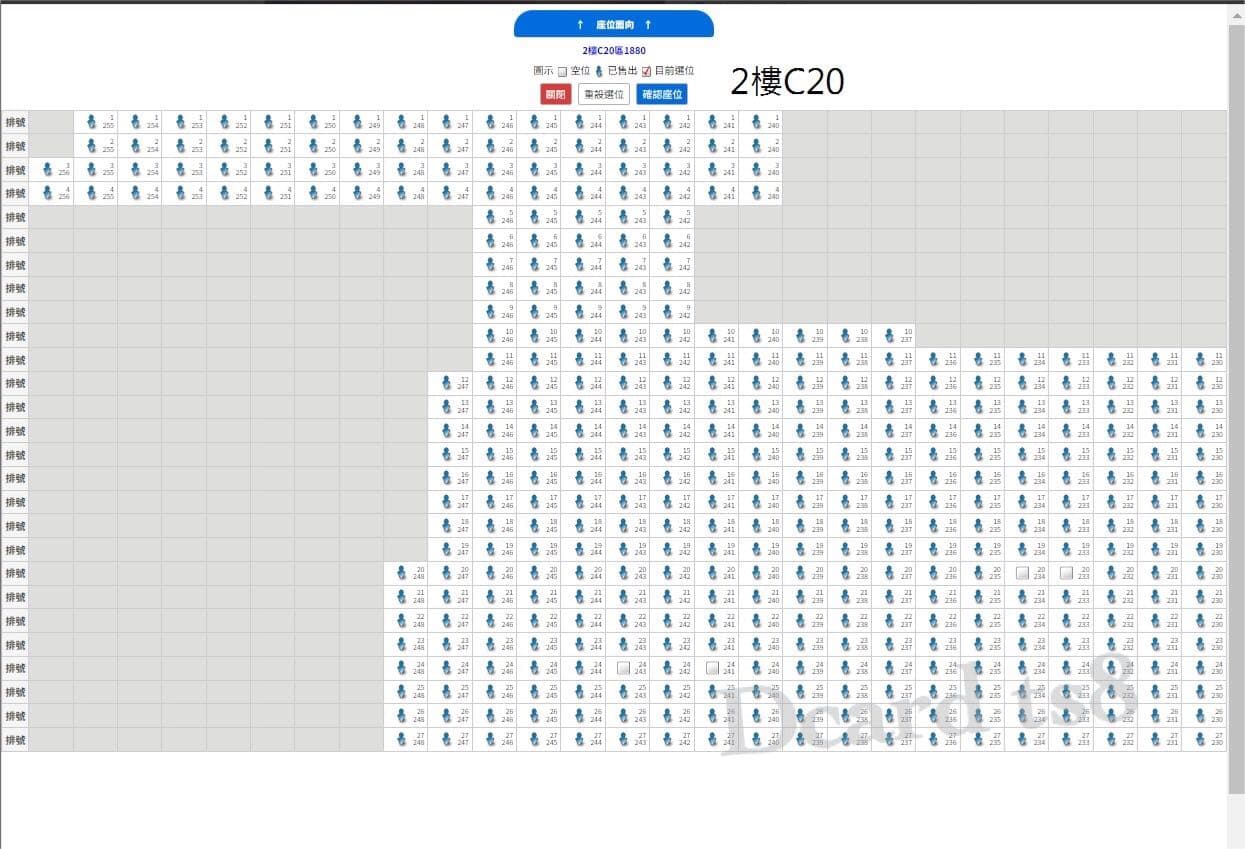Click the blue 座位面向 banner
The image size is (1245, 849).
pos(614,24)
